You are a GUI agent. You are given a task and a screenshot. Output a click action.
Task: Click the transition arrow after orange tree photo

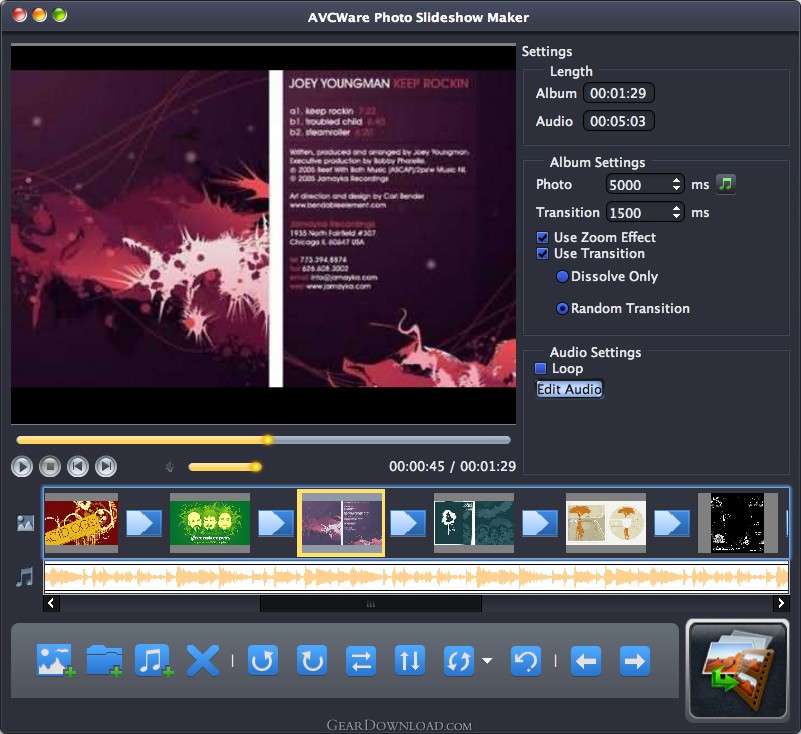point(672,523)
